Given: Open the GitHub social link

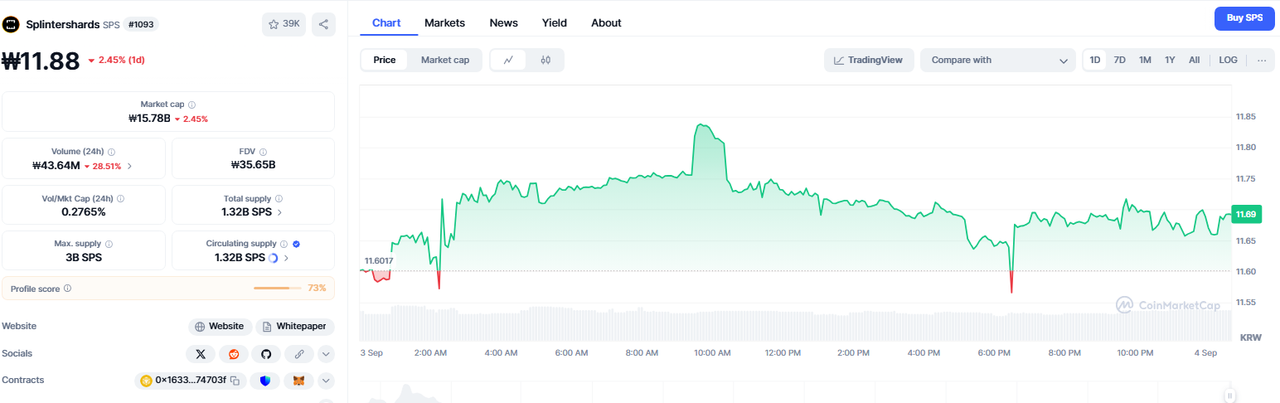Looking at the screenshot, I should [266, 354].
